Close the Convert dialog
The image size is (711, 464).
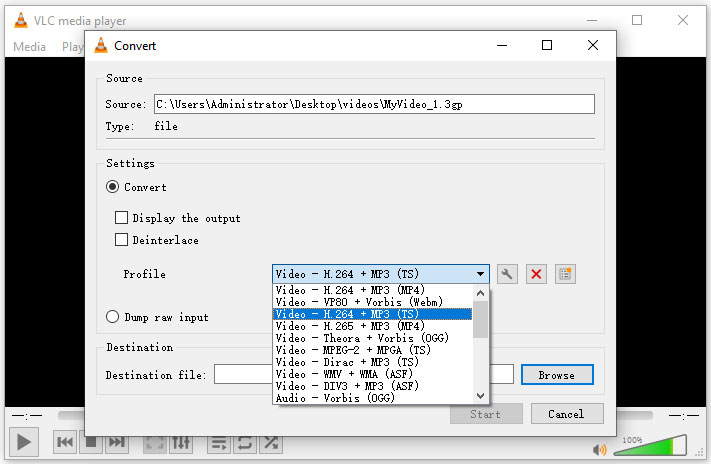(593, 45)
